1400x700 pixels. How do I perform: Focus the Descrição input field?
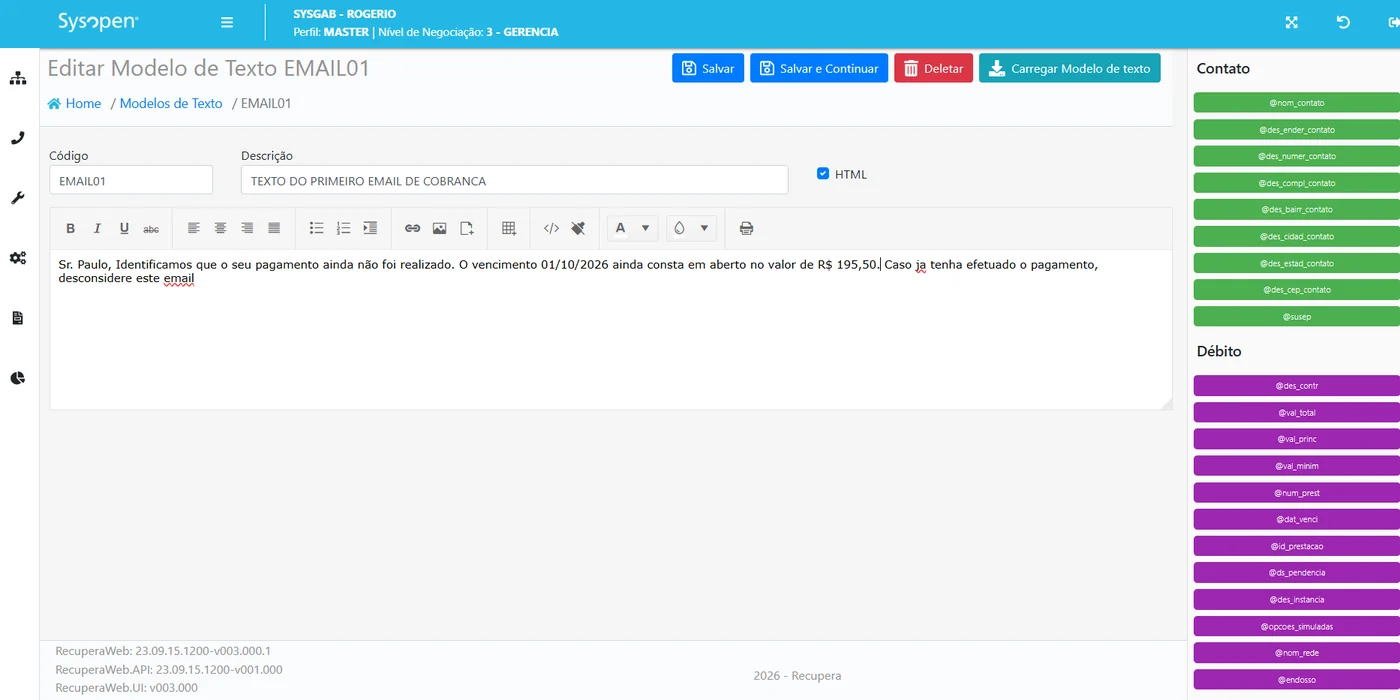click(514, 180)
